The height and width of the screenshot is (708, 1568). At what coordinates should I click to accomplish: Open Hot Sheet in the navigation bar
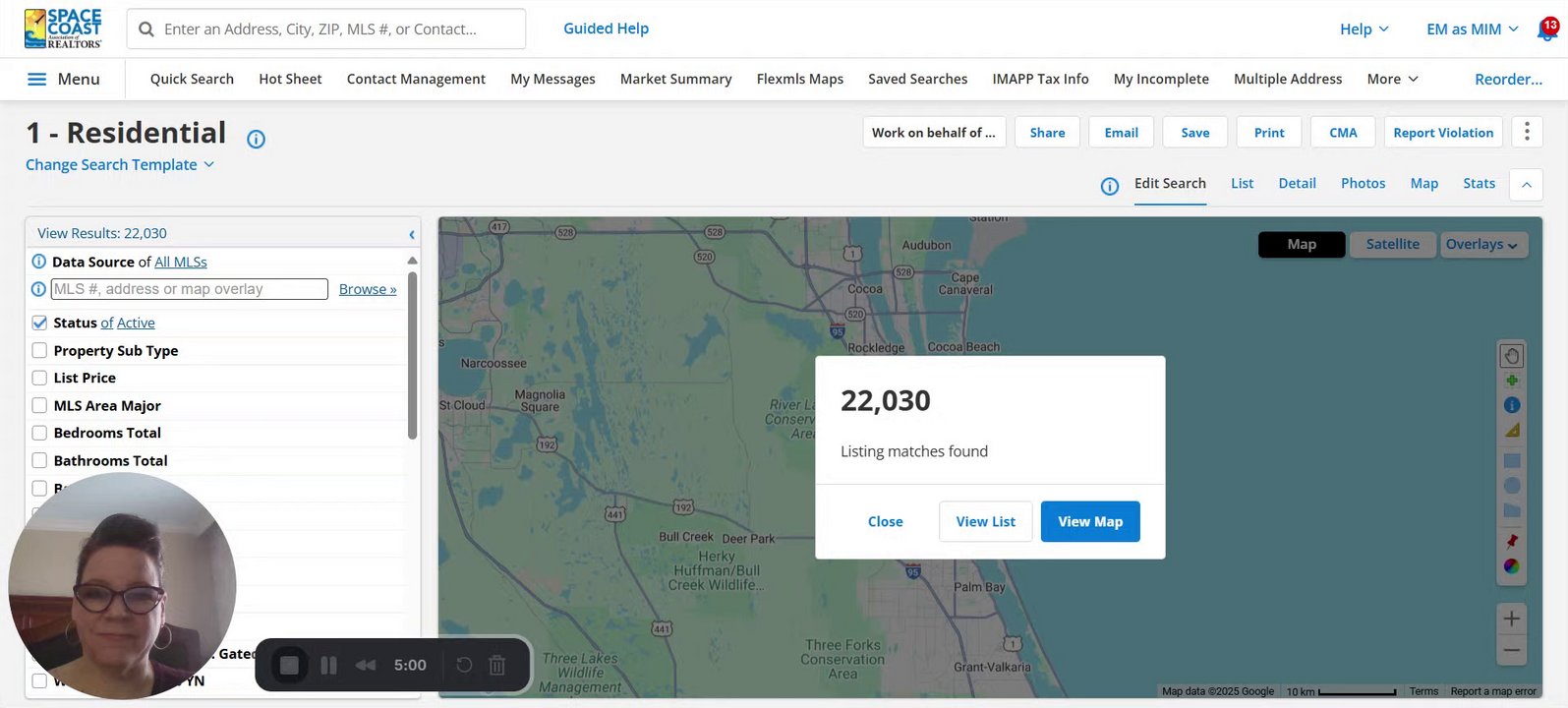(290, 79)
